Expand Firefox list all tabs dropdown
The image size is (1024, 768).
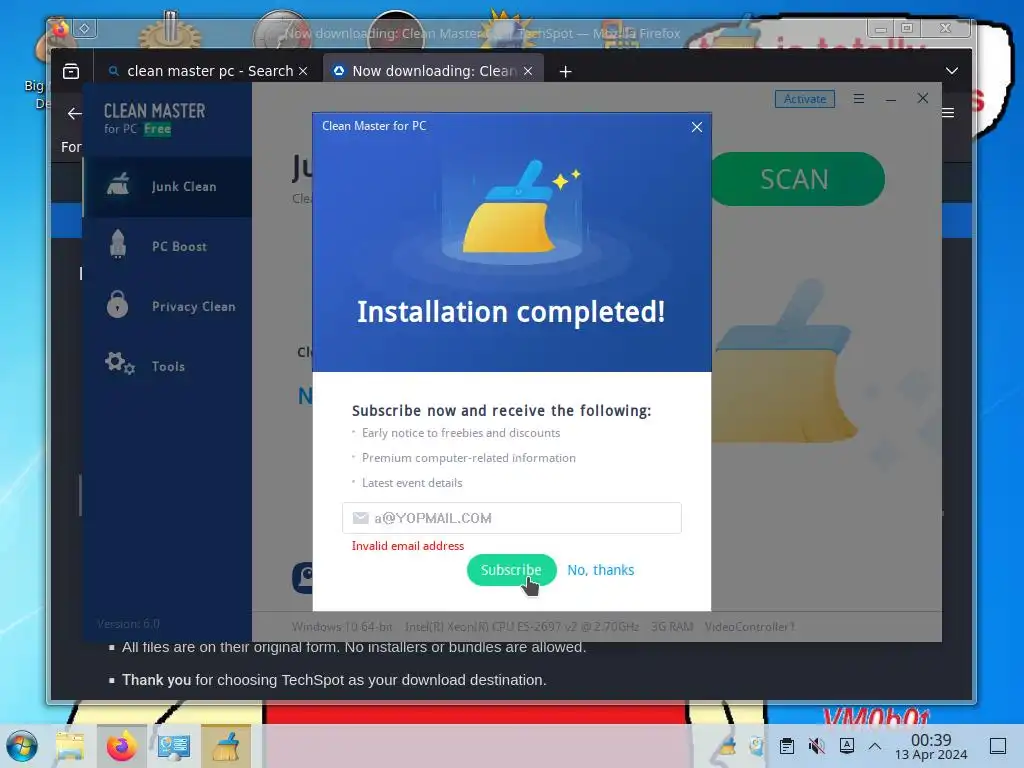[x=952, y=71]
